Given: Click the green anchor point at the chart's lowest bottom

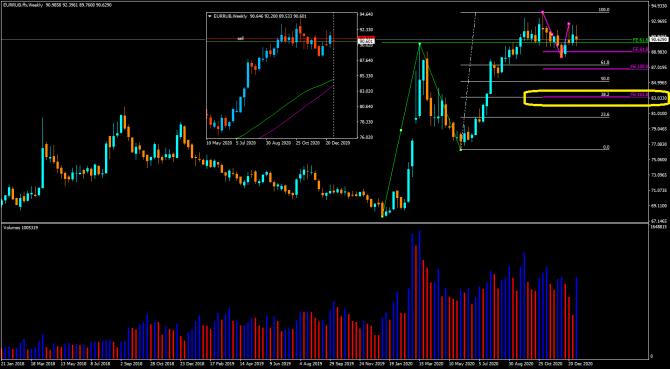Looking at the screenshot, I should pyautogui.click(x=382, y=216).
